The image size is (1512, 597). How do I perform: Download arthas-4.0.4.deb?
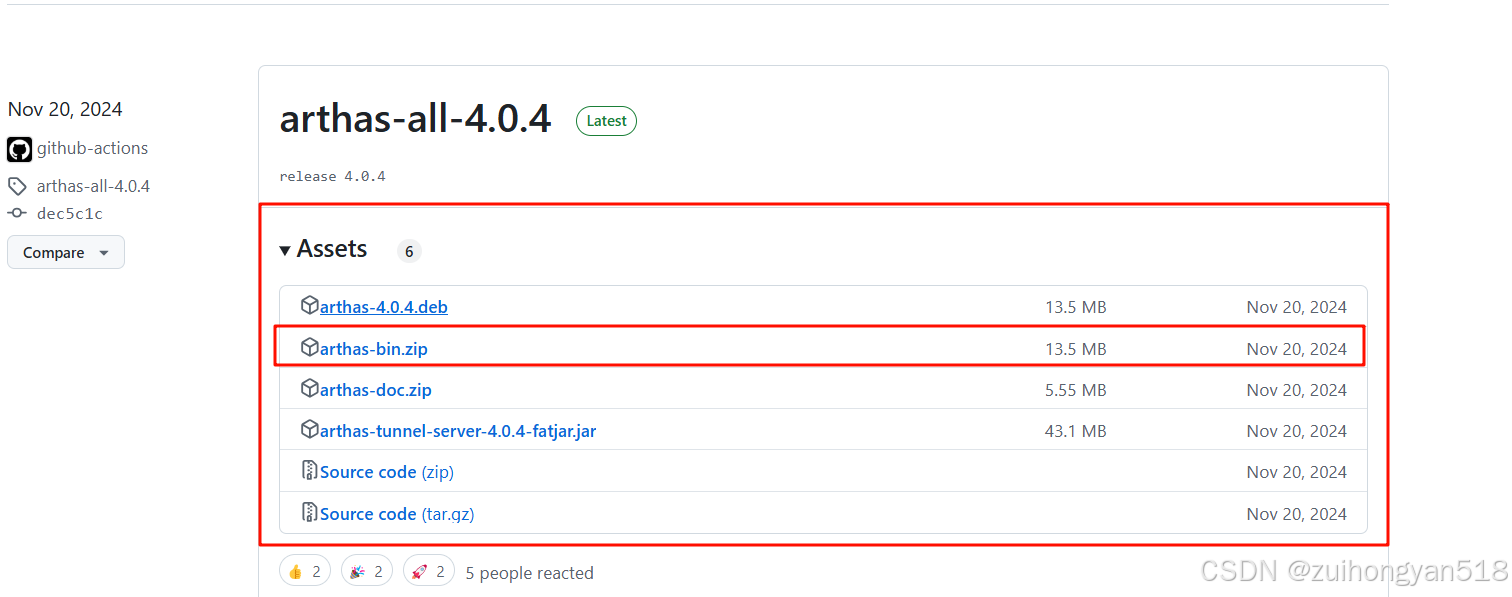pos(384,307)
